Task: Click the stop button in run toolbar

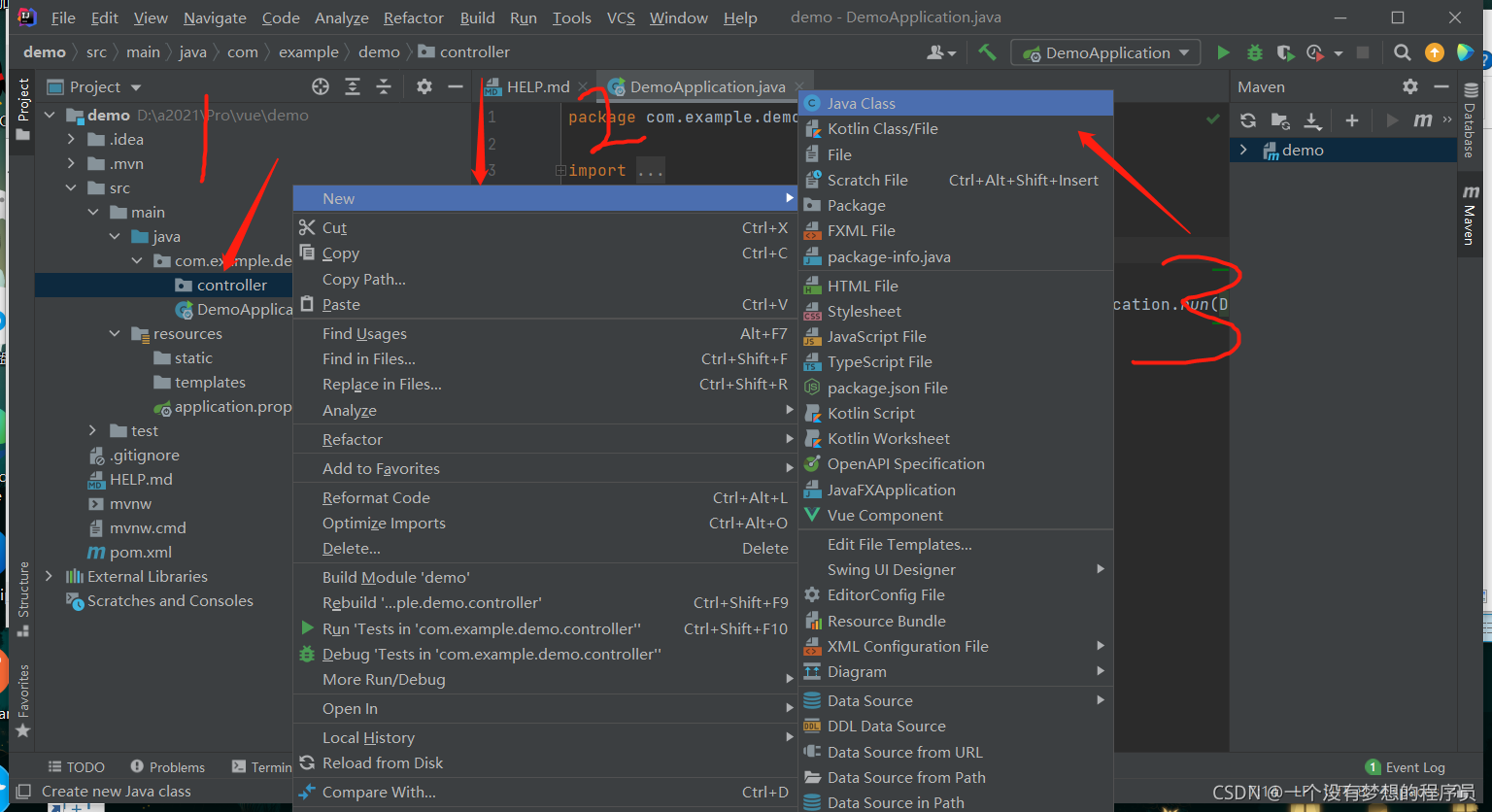Action: click(x=1363, y=52)
